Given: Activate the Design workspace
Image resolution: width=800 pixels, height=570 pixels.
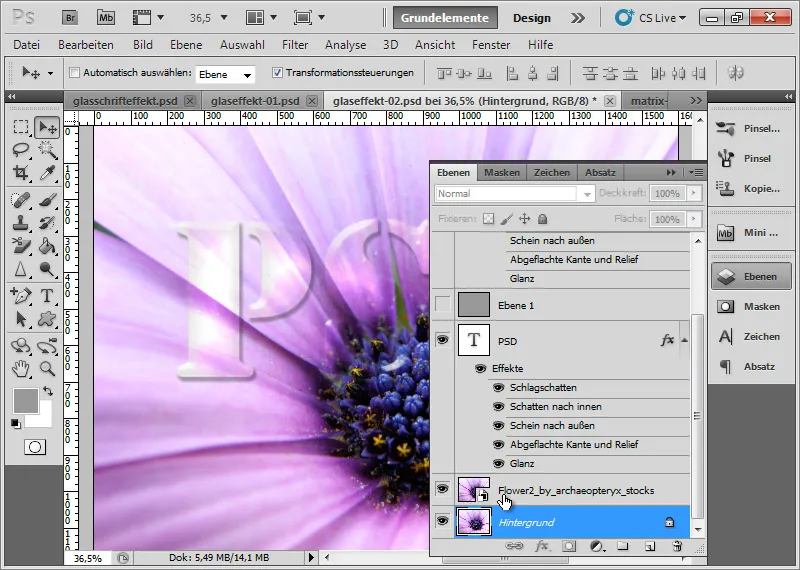Looking at the screenshot, I should point(532,18).
